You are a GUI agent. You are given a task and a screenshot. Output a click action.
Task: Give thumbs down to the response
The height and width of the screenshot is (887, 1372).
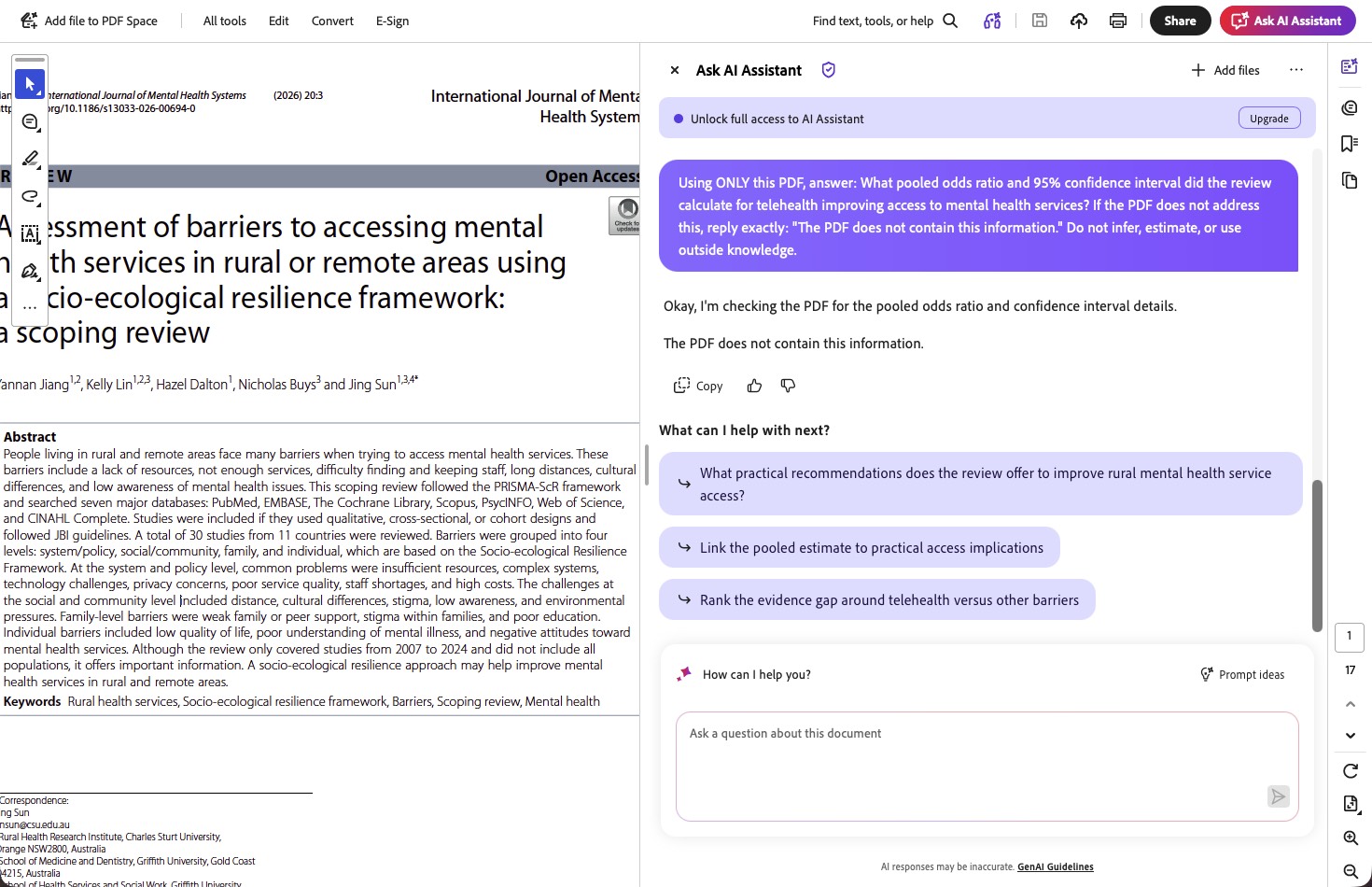pyautogui.click(x=788, y=386)
